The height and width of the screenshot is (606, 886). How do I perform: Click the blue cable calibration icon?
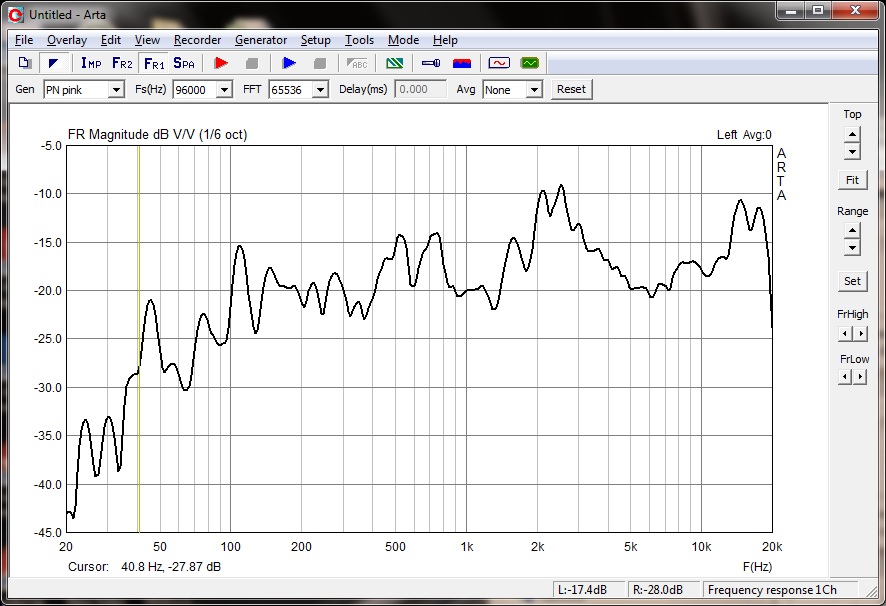click(431, 63)
